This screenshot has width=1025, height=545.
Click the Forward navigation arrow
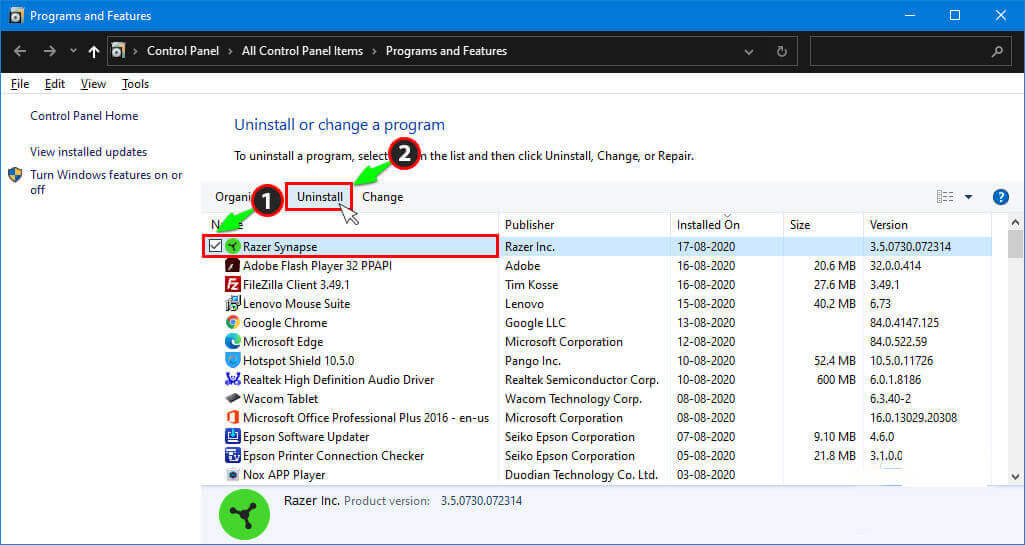(x=50, y=51)
